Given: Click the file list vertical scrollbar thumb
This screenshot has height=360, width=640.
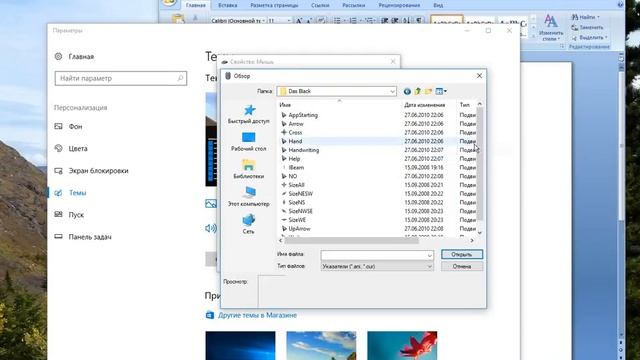Looking at the screenshot, I should point(480,163).
